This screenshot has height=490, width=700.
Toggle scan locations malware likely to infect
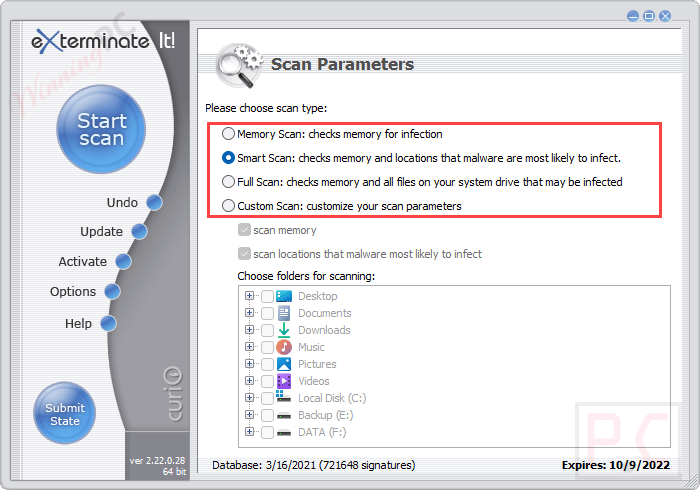(x=244, y=254)
